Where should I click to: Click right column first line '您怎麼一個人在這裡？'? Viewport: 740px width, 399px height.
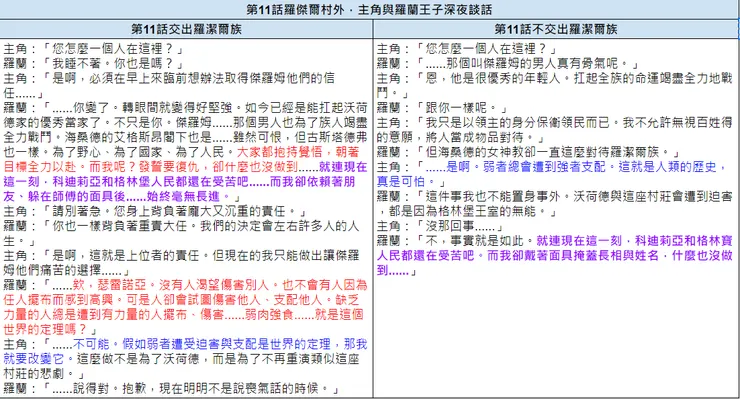click(486, 49)
